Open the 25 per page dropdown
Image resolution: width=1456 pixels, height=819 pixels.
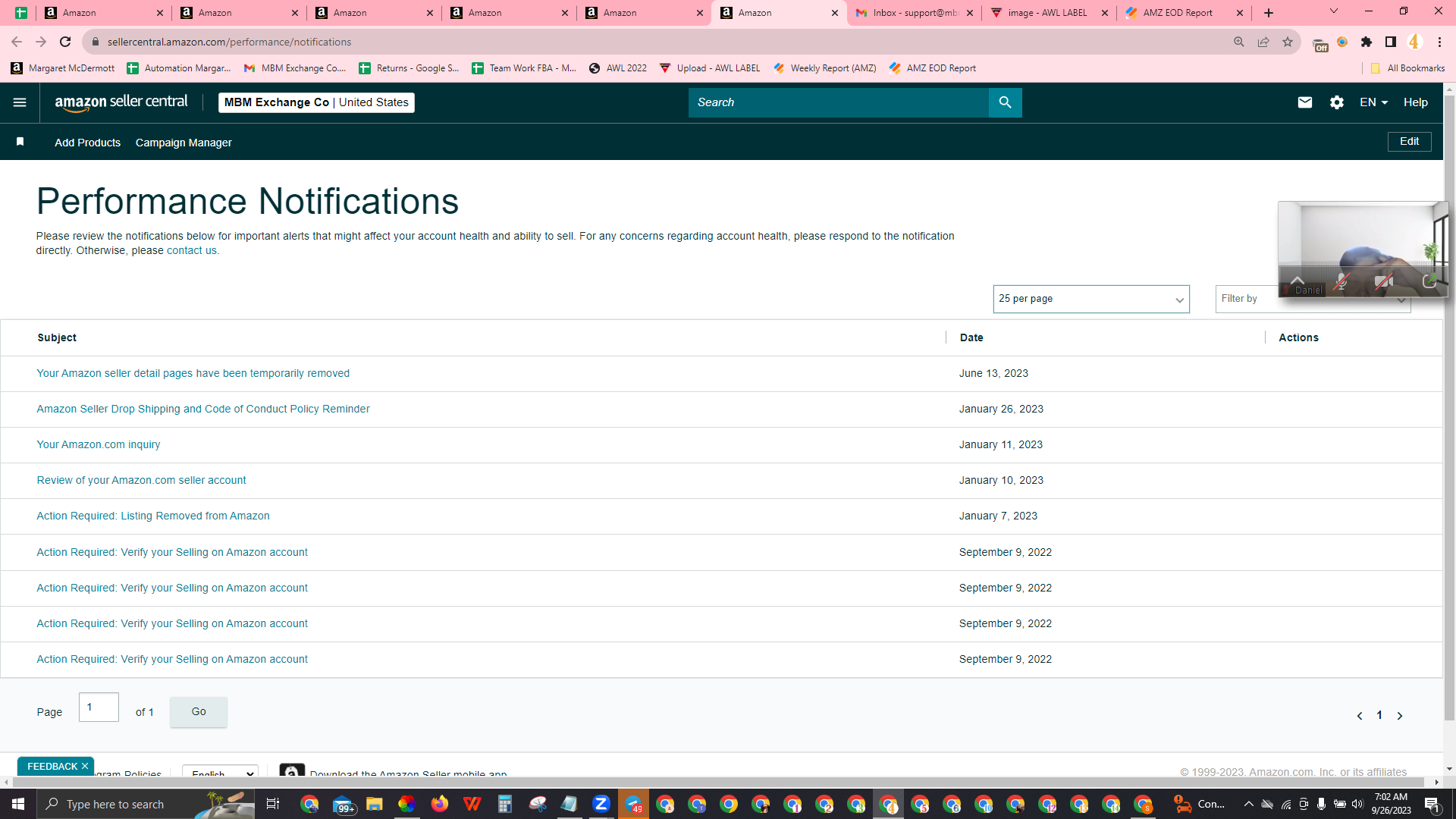(1091, 299)
